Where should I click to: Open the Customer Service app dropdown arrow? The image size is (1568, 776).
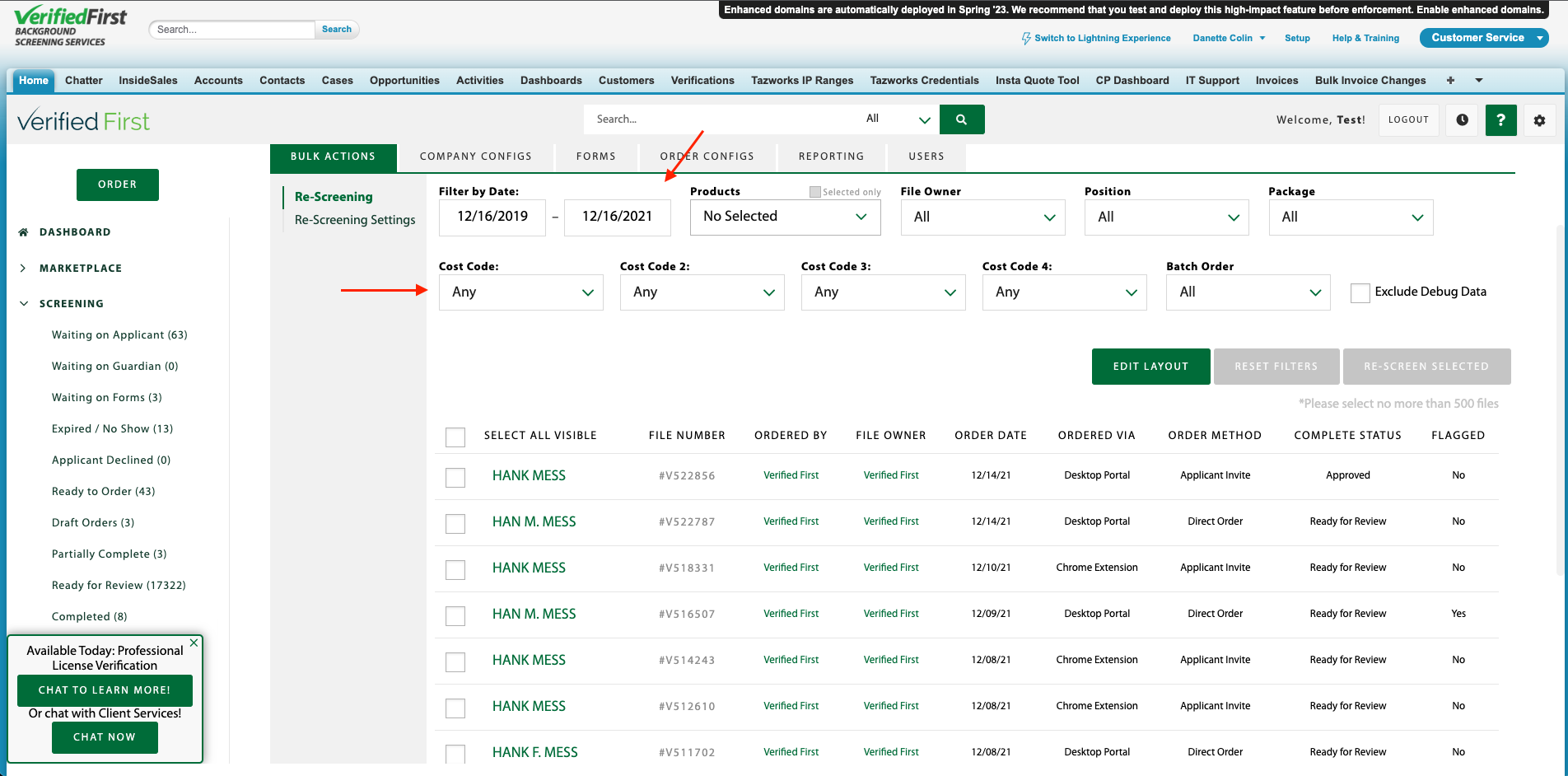(1540, 38)
